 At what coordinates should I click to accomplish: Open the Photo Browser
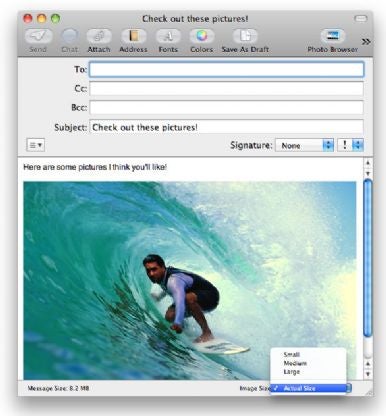click(x=333, y=36)
